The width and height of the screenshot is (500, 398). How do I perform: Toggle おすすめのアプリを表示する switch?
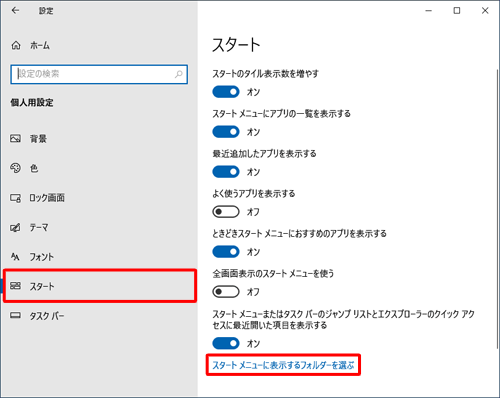[226, 252]
